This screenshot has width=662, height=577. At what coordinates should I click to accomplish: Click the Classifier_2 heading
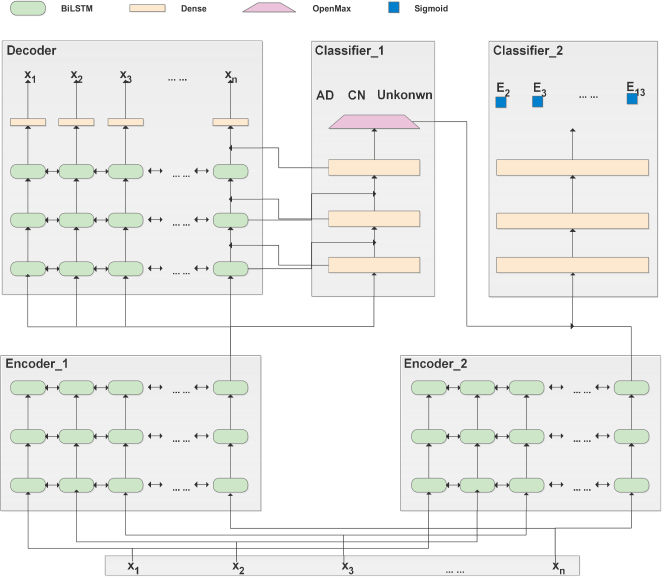[528, 51]
